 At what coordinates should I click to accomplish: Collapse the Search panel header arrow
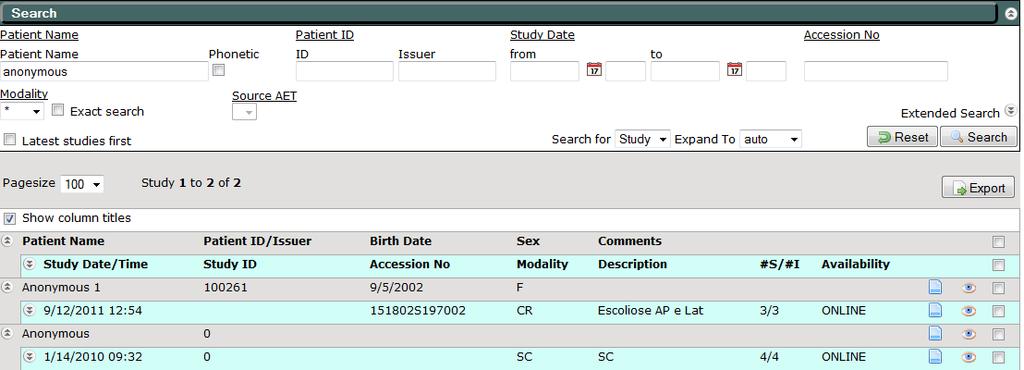(1010, 13)
